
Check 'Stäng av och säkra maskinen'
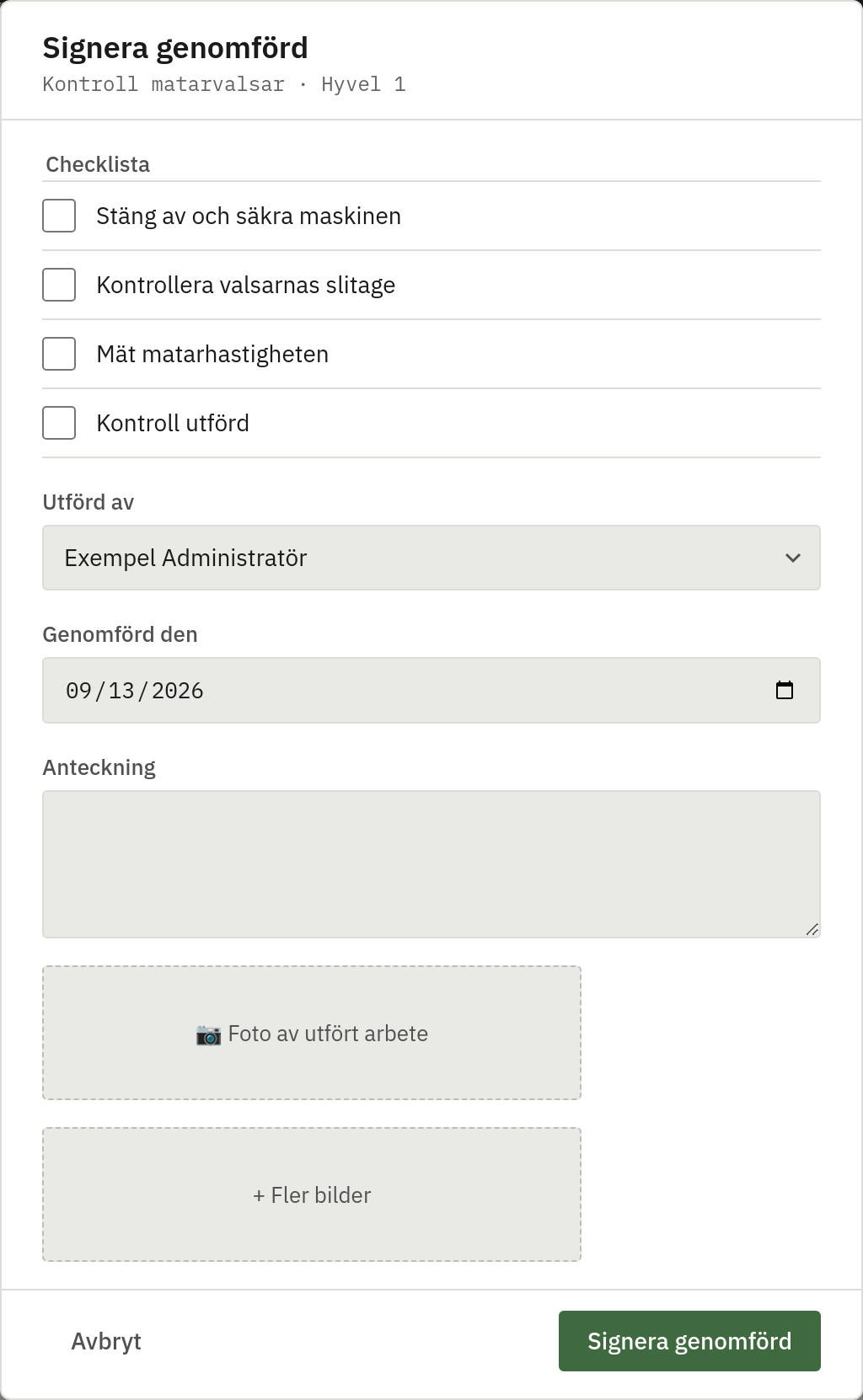(59, 216)
